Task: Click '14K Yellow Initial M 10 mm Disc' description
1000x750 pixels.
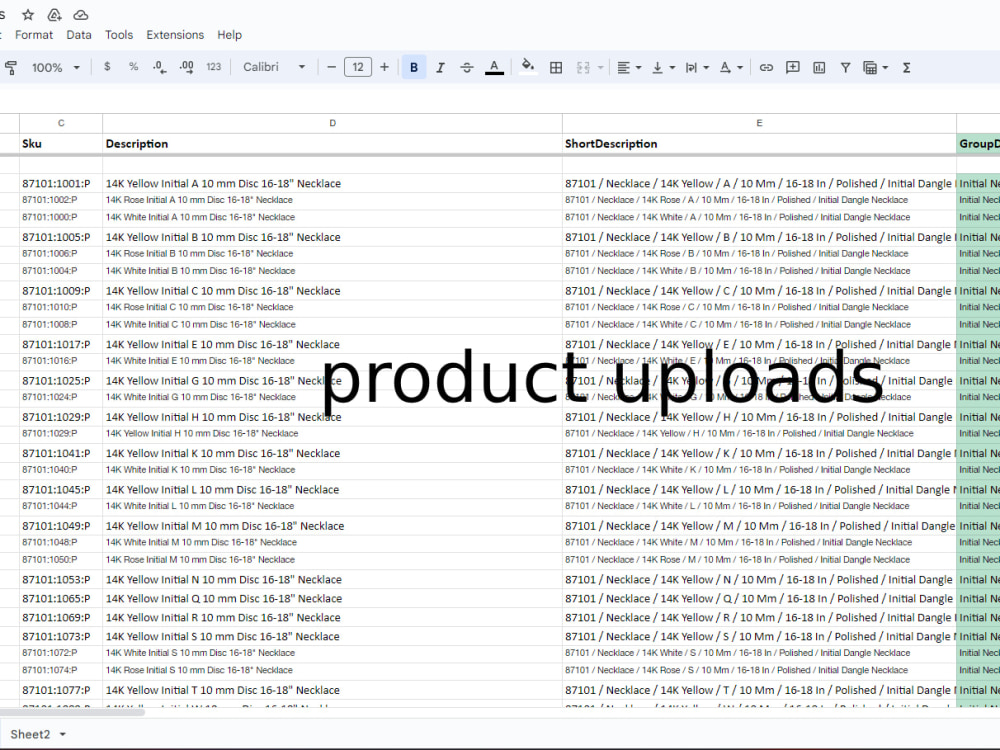Action: point(332,526)
